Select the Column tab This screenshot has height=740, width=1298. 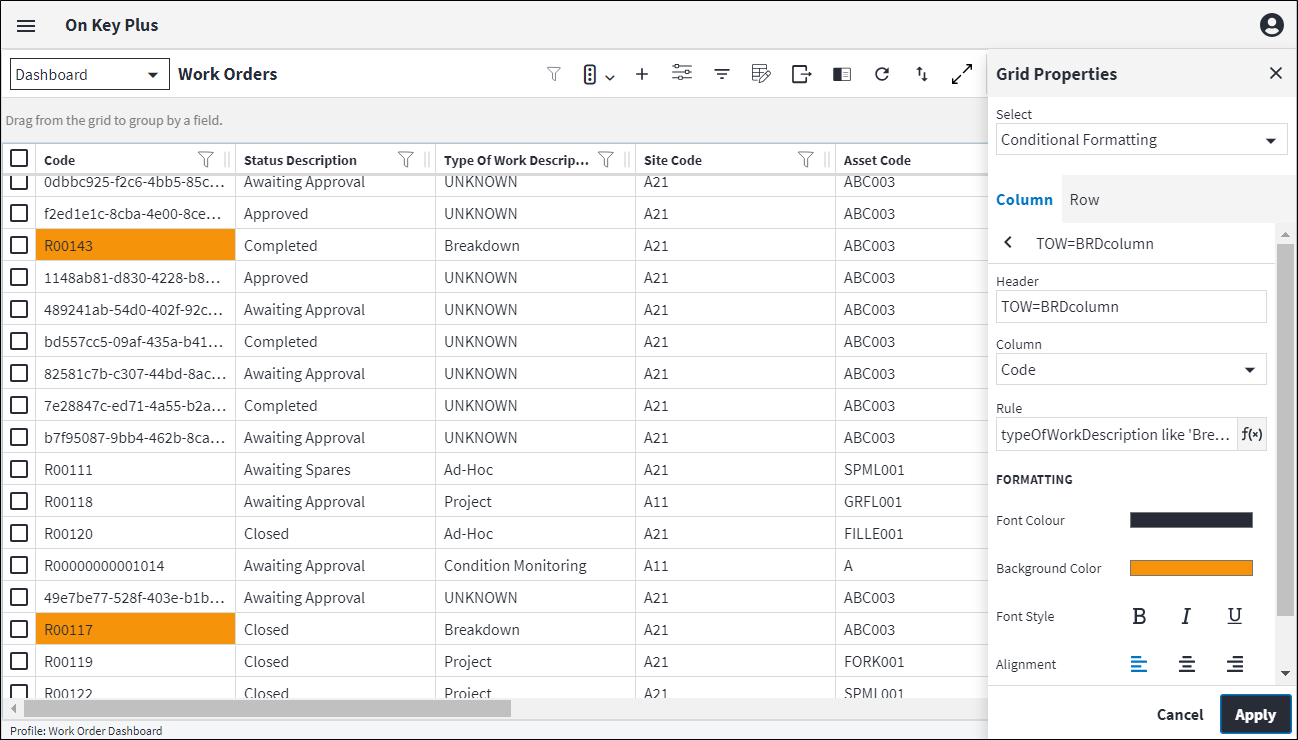click(x=1024, y=200)
